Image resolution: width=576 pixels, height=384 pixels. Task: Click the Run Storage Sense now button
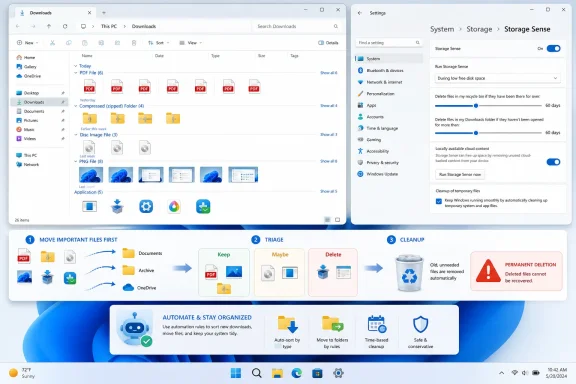[460, 175]
